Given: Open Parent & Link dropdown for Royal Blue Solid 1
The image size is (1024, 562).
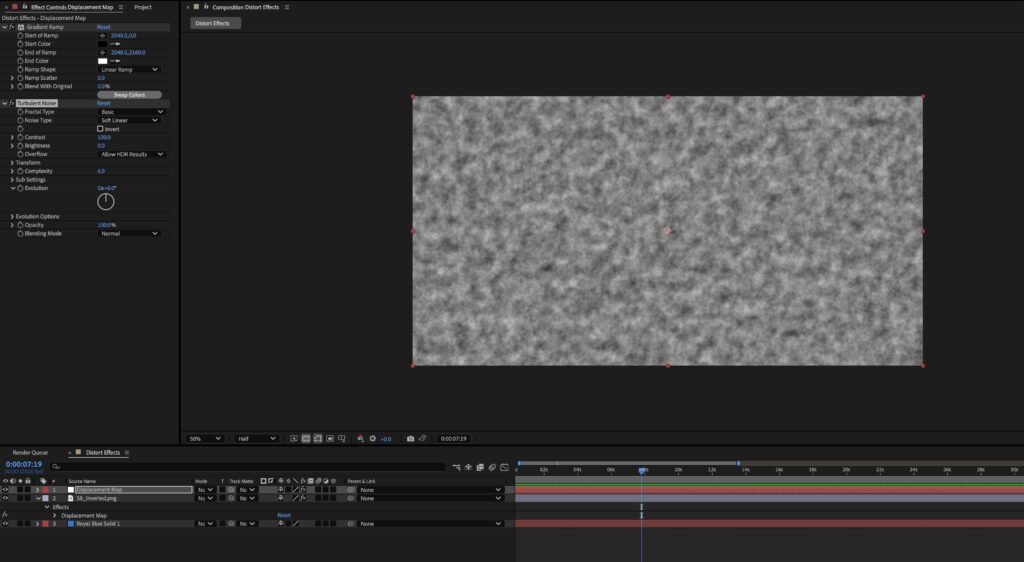Looking at the screenshot, I should pos(431,523).
